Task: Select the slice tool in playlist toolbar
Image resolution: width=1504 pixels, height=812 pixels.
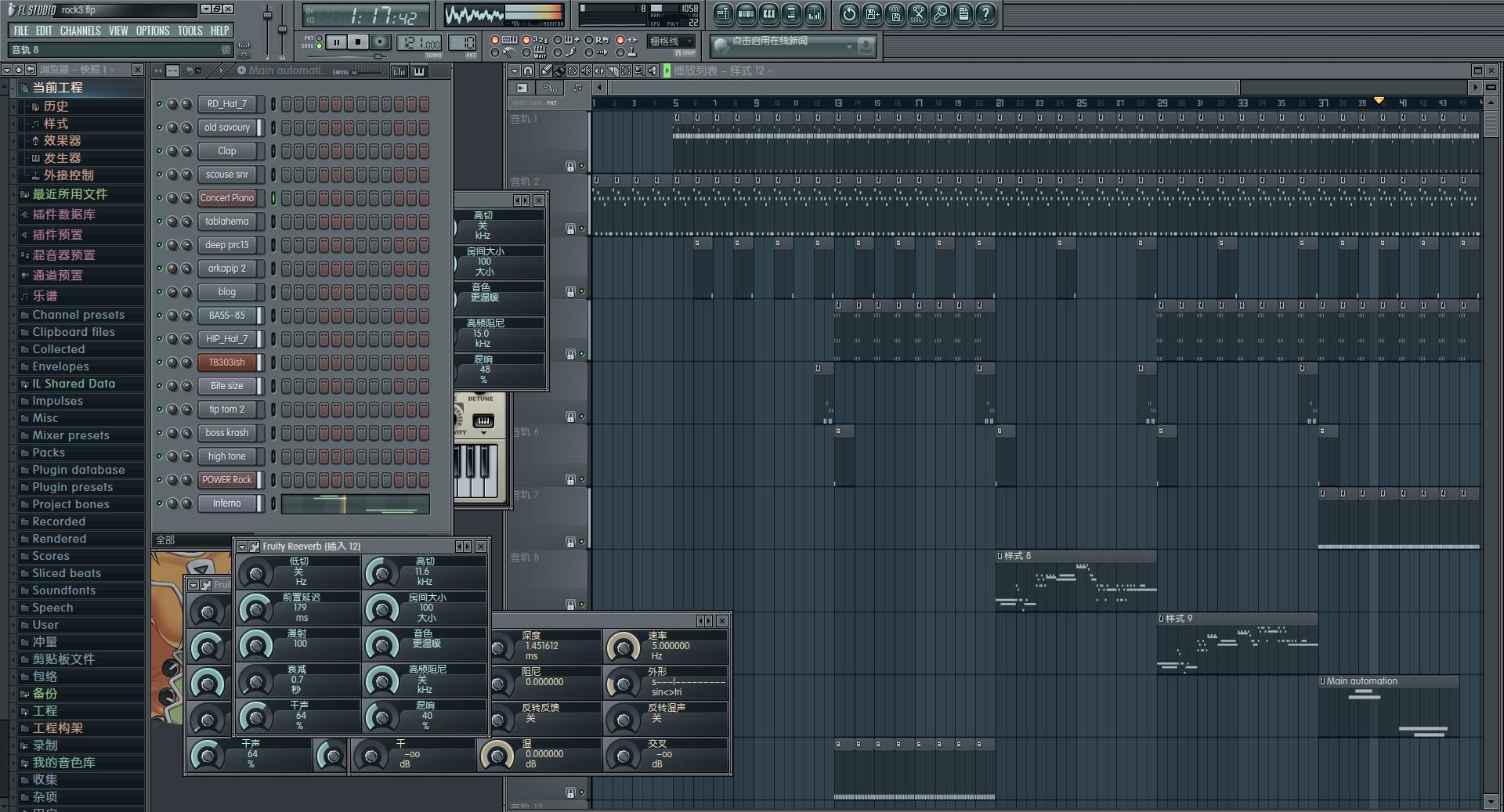Action: [613, 70]
